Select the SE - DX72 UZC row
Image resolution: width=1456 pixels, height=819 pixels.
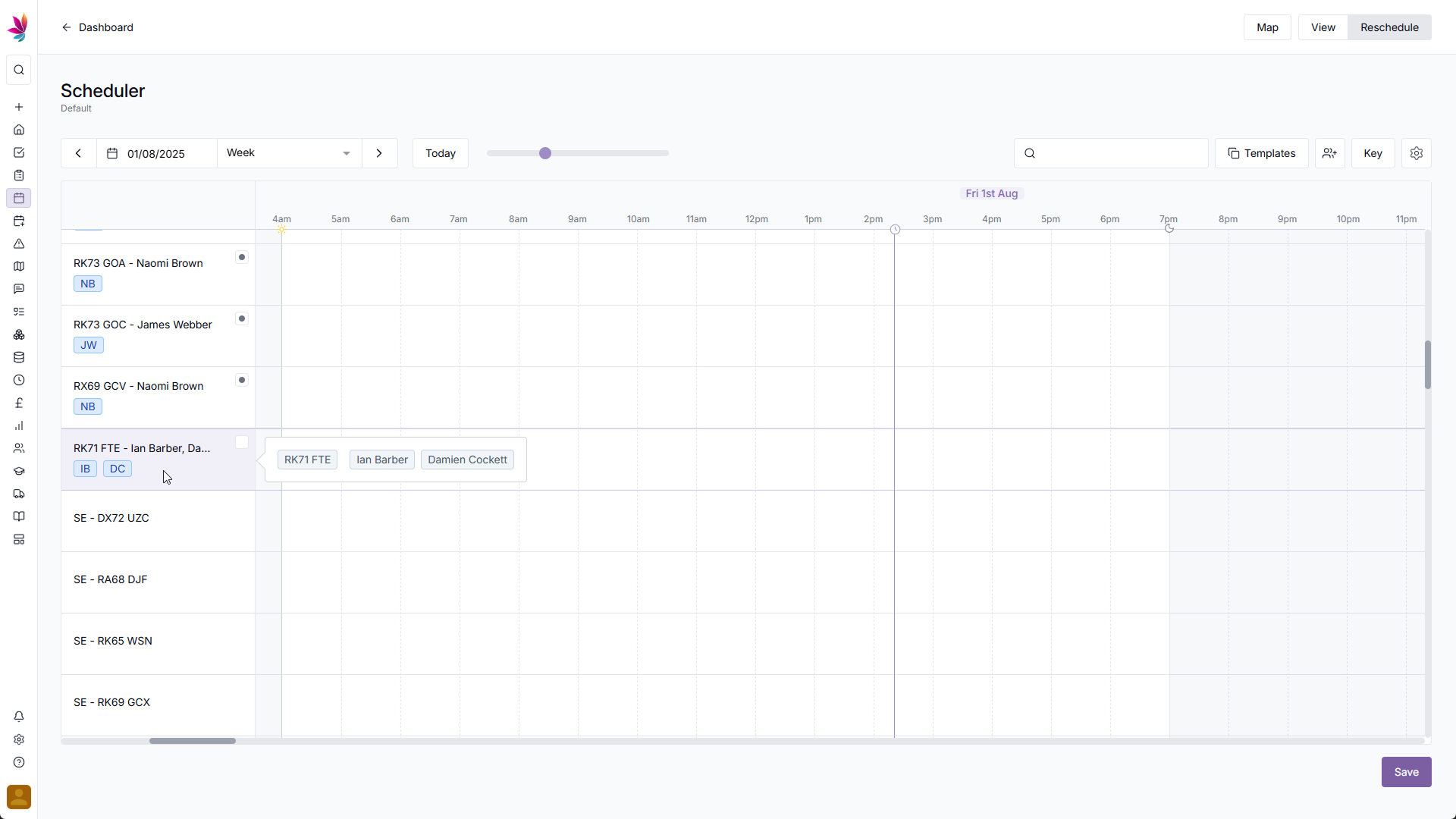click(x=158, y=521)
